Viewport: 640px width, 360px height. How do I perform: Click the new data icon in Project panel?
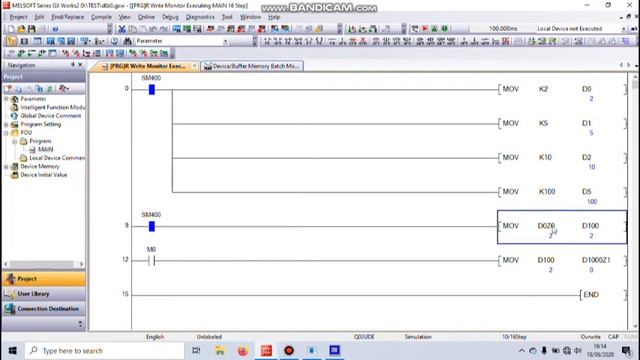pyautogui.click(x=8, y=89)
